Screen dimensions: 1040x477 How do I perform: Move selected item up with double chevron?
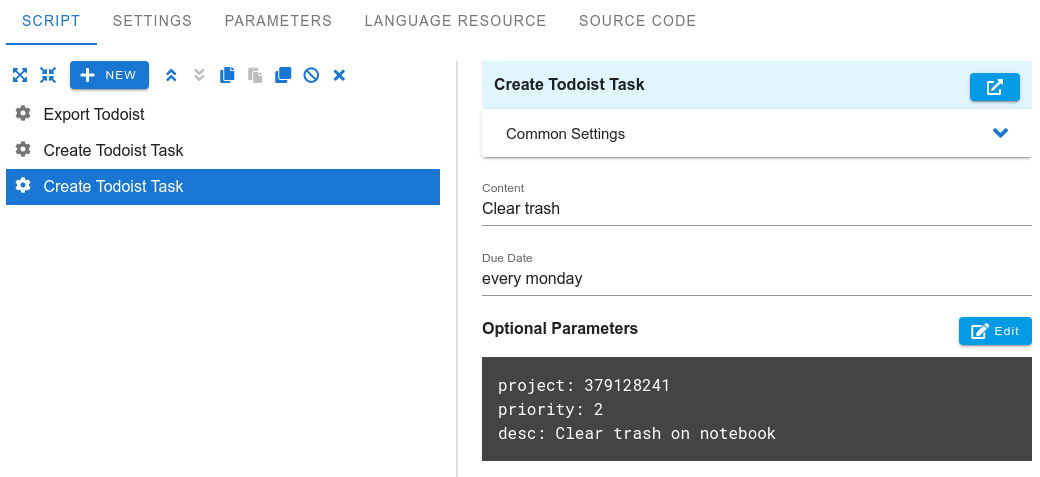[171, 75]
